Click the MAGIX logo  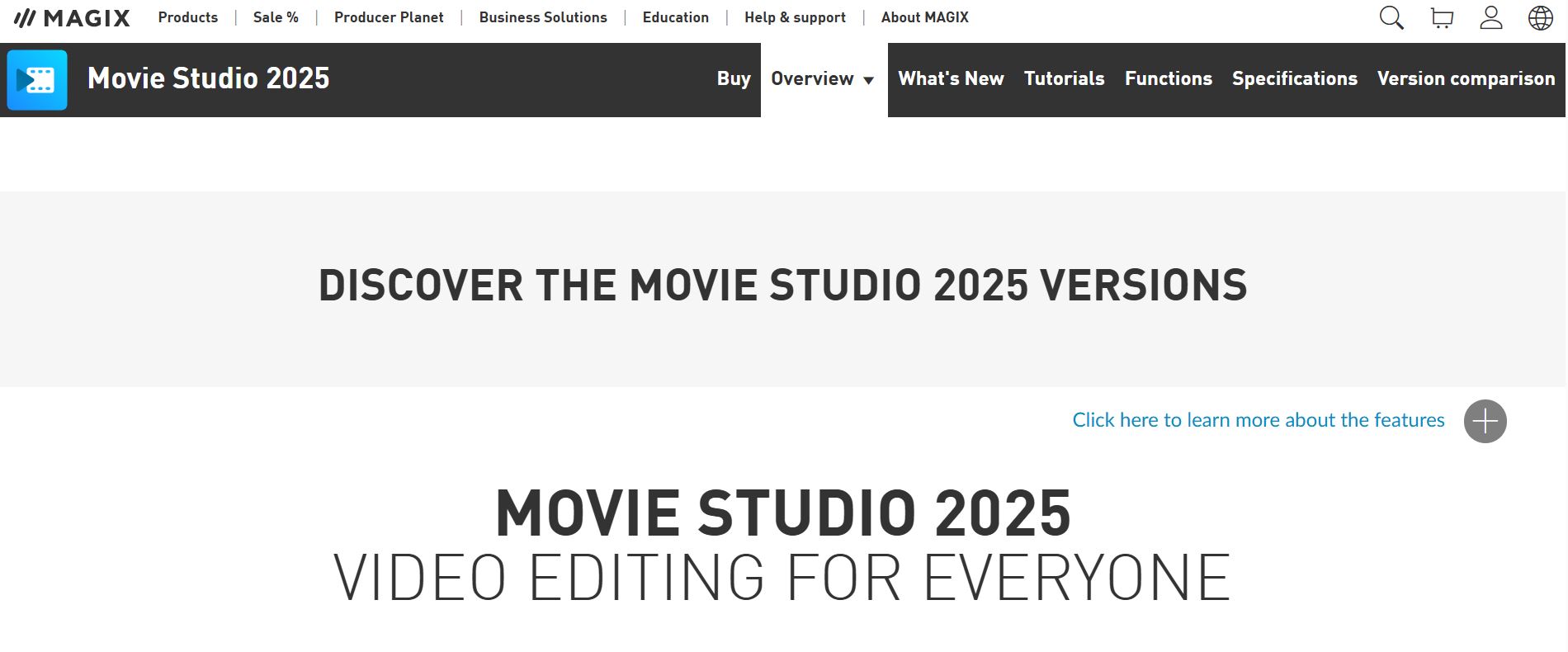point(72,17)
